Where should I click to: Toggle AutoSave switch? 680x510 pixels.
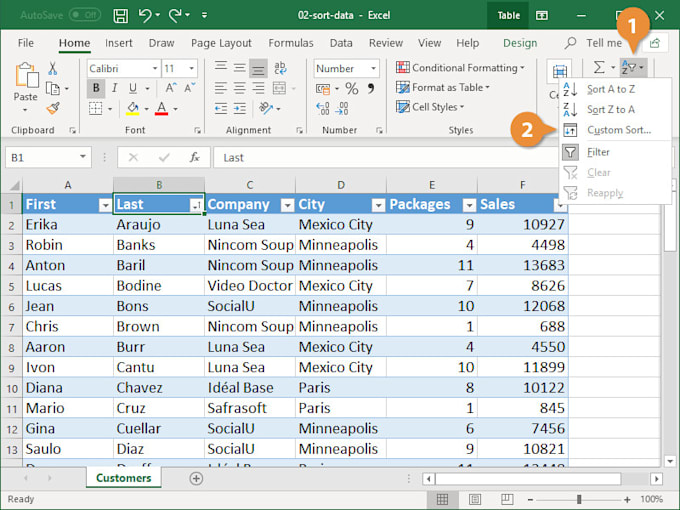click(x=85, y=16)
